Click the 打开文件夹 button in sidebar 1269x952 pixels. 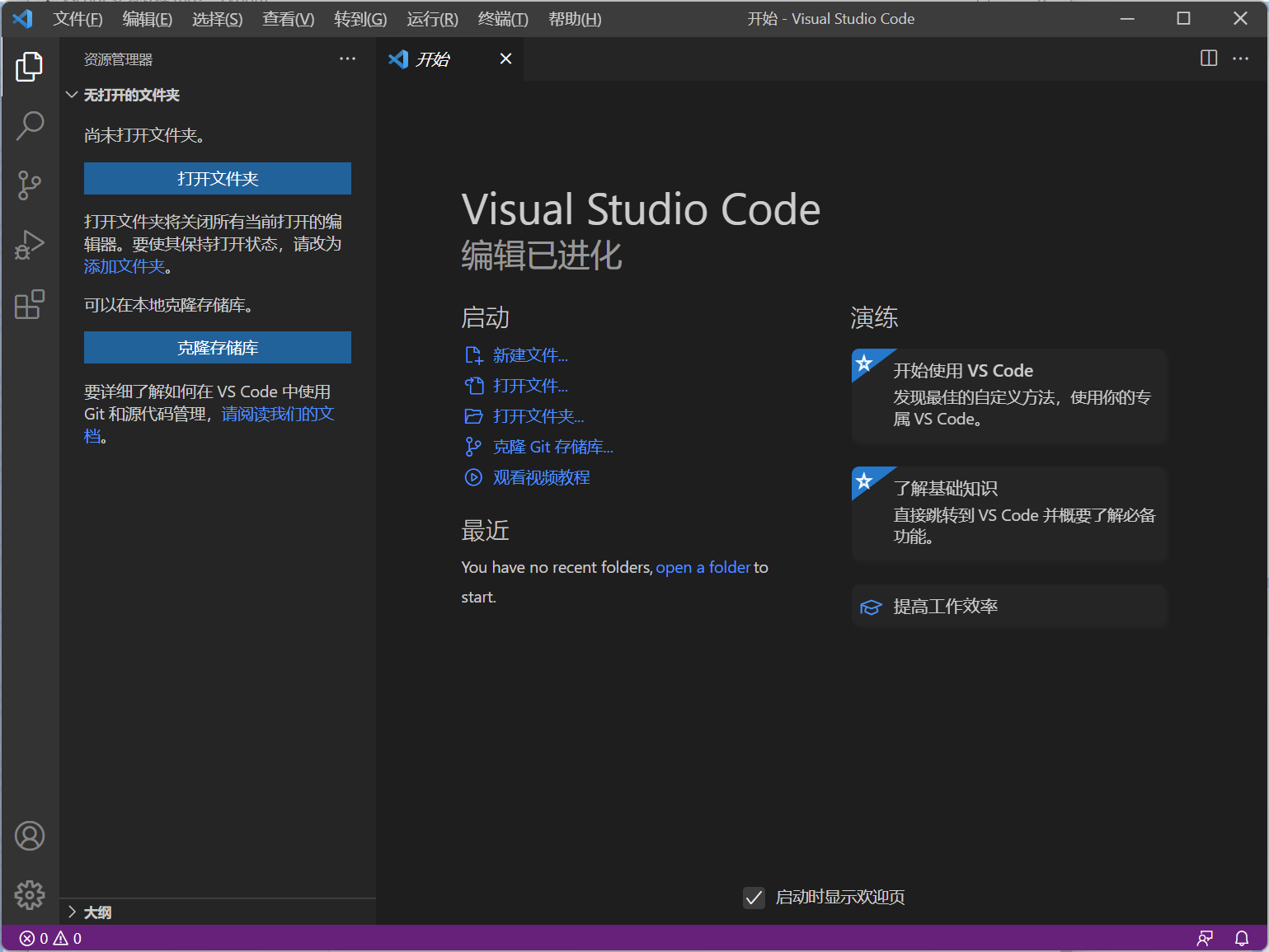coord(218,179)
